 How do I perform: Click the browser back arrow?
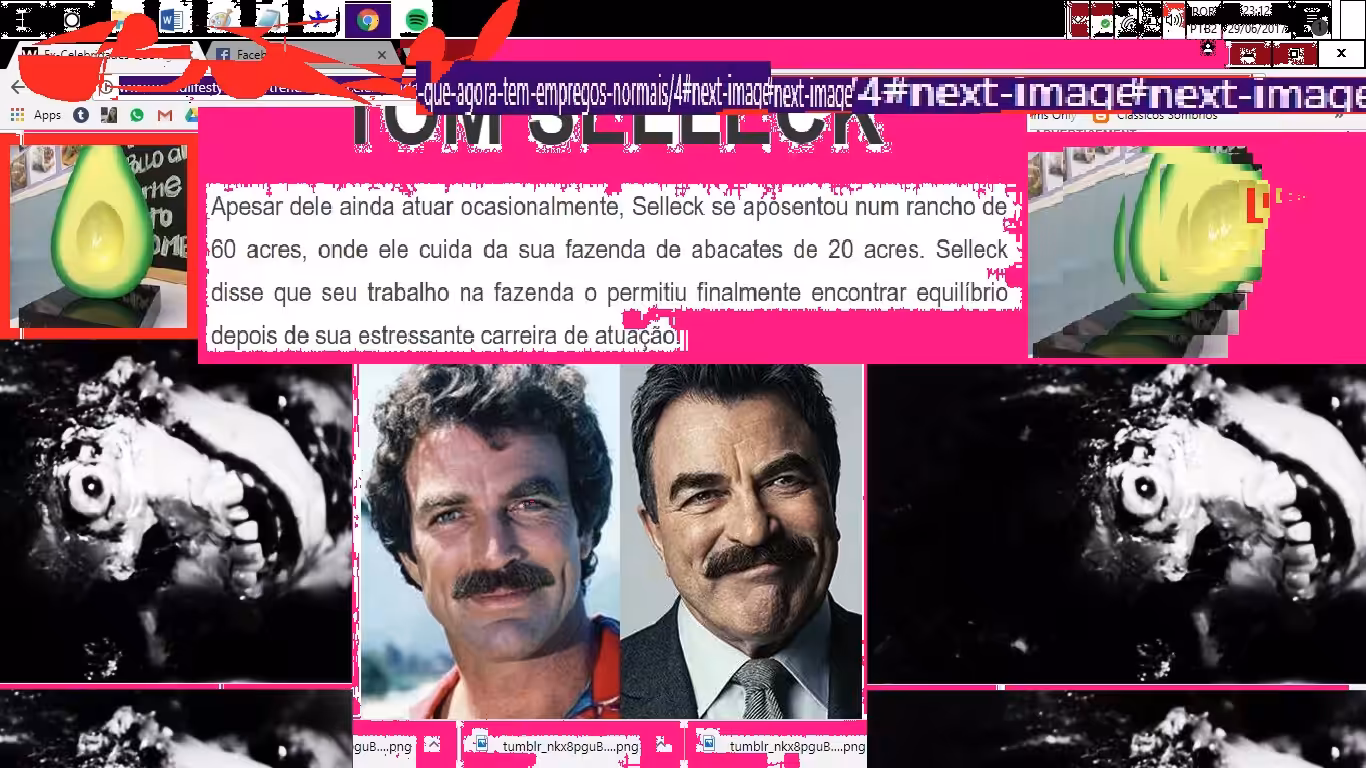point(17,87)
